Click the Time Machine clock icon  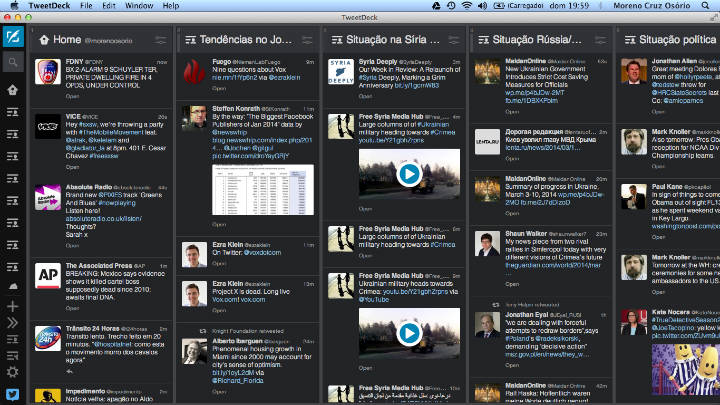(451, 6)
